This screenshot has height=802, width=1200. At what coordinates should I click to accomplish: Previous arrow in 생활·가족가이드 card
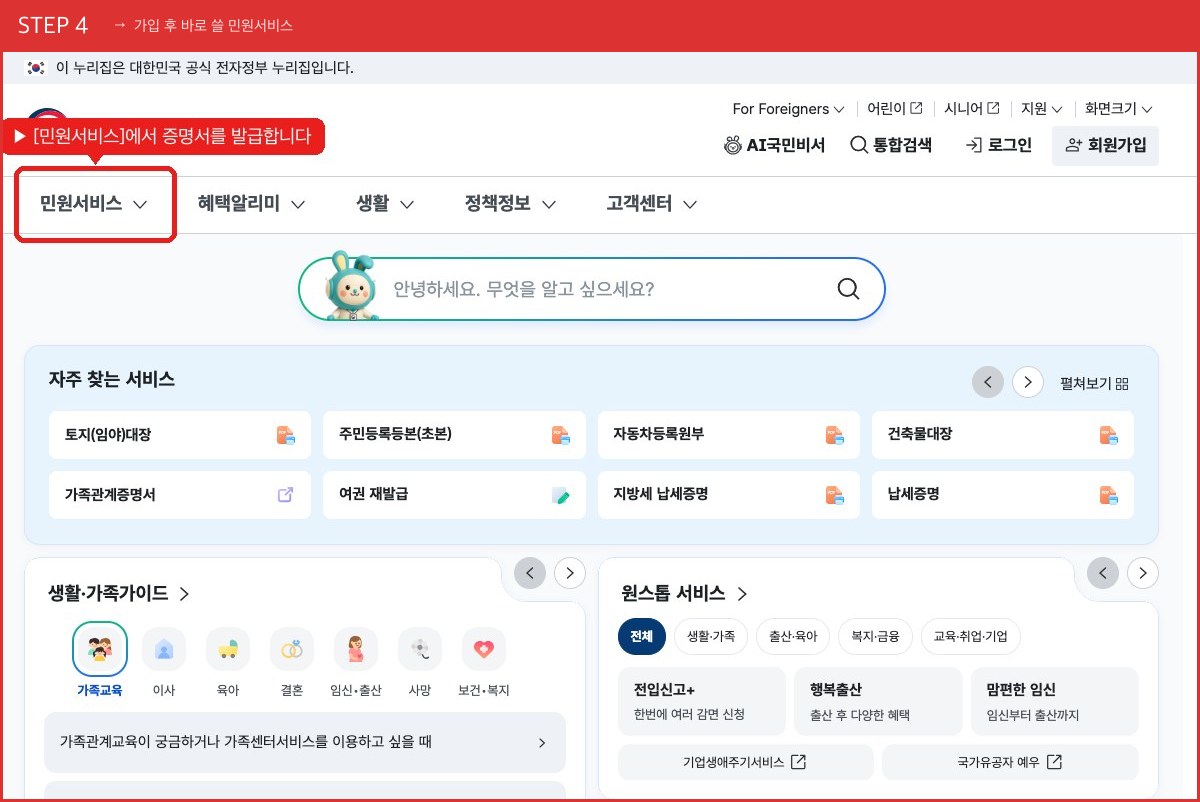point(530,573)
